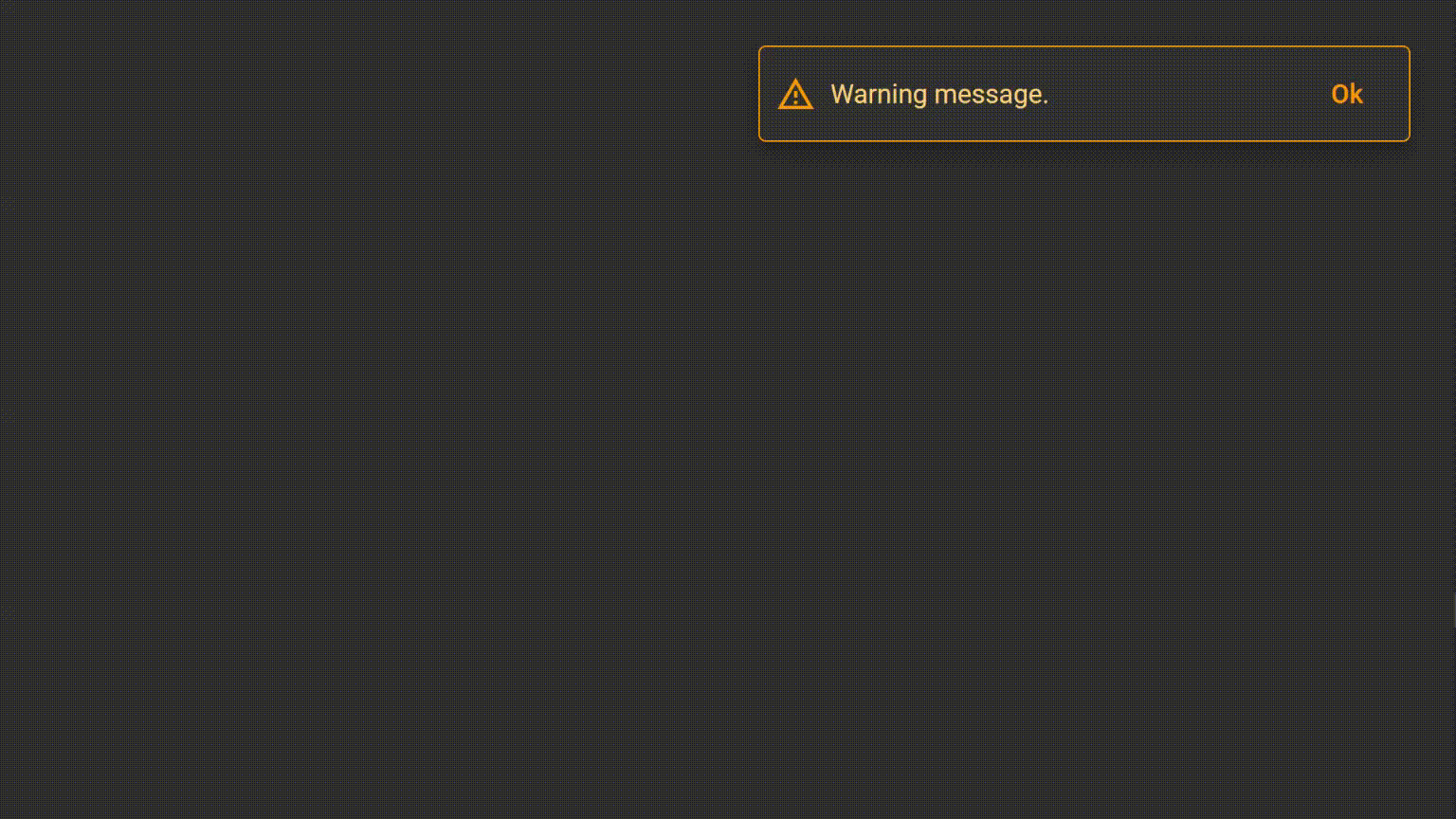Click the word 'message.' in the toast
Image resolution: width=1456 pixels, height=819 pixels.
click(x=992, y=94)
